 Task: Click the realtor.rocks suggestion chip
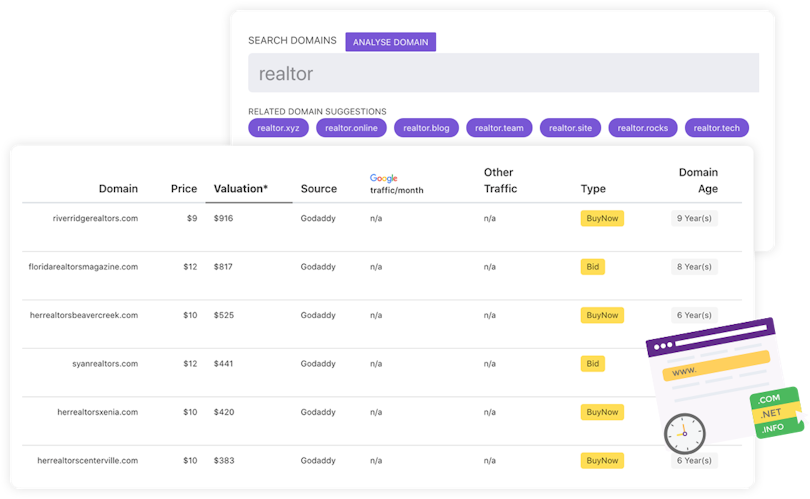point(642,128)
